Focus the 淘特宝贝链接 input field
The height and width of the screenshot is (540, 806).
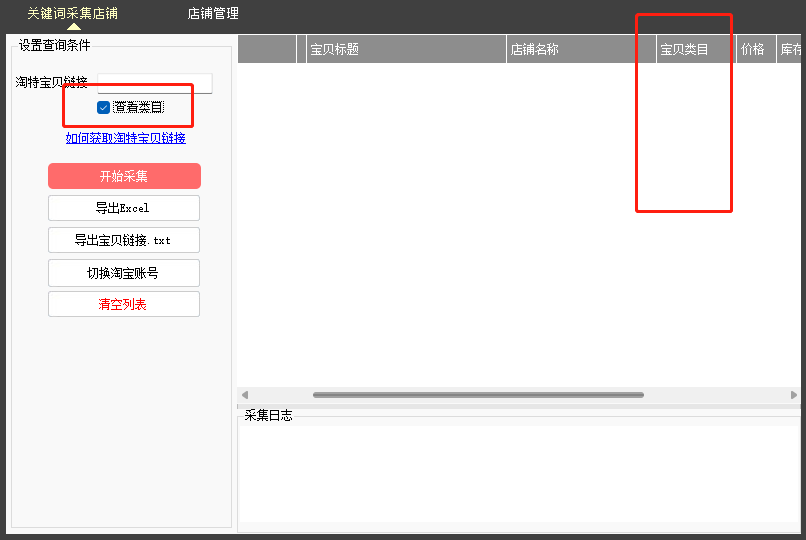click(155, 83)
